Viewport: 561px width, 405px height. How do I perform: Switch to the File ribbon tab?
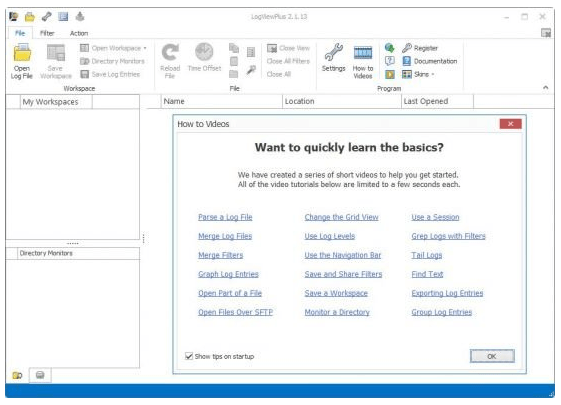pos(20,33)
